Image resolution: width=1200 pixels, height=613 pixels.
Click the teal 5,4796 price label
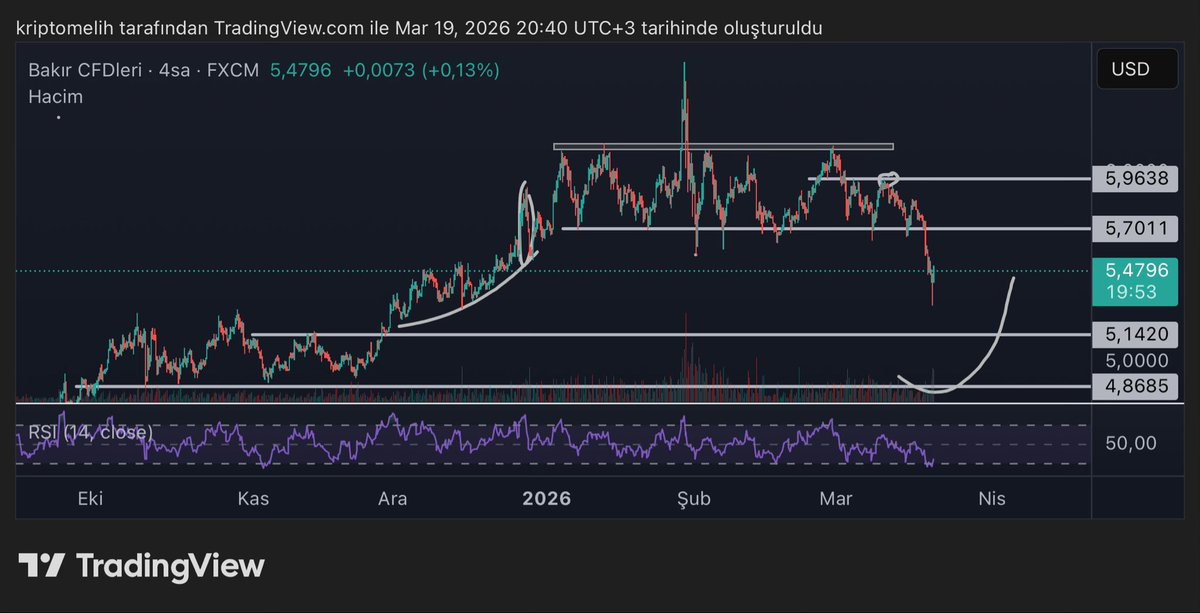(x=1137, y=270)
